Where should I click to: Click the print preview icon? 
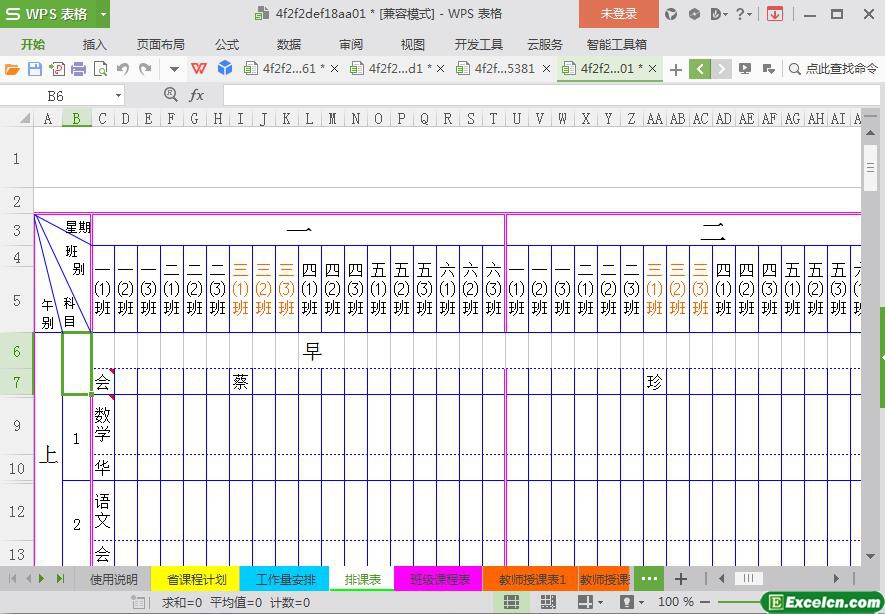click(x=100, y=69)
